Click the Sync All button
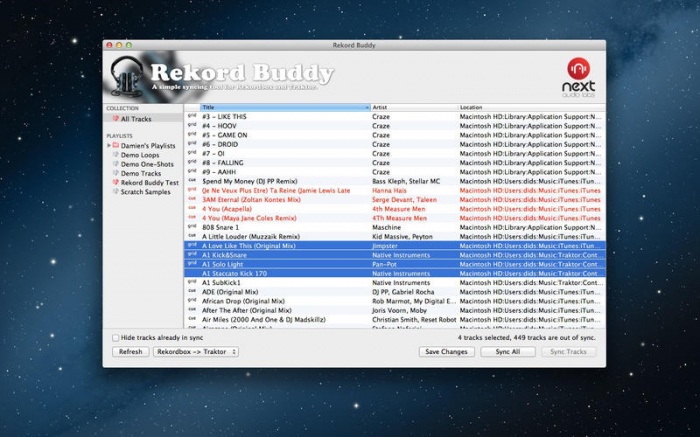This screenshot has height=437, width=700. pyautogui.click(x=507, y=352)
